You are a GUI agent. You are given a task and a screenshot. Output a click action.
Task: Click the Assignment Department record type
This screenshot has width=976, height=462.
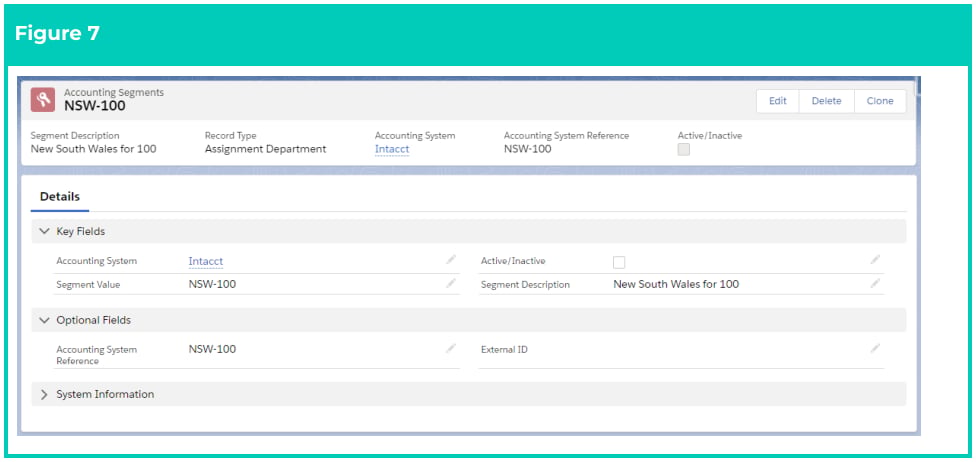[x=266, y=149]
